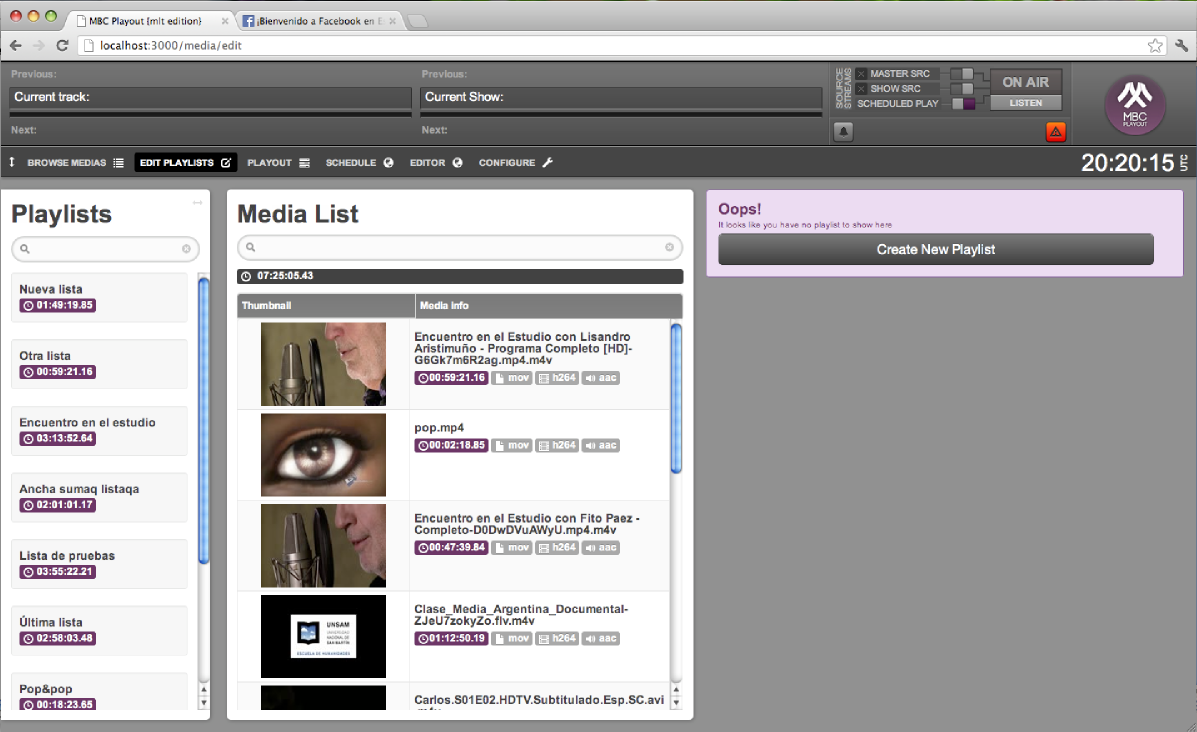Click the Create New Playlist button
This screenshot has height=732, width=1197.
pos(936,250)
